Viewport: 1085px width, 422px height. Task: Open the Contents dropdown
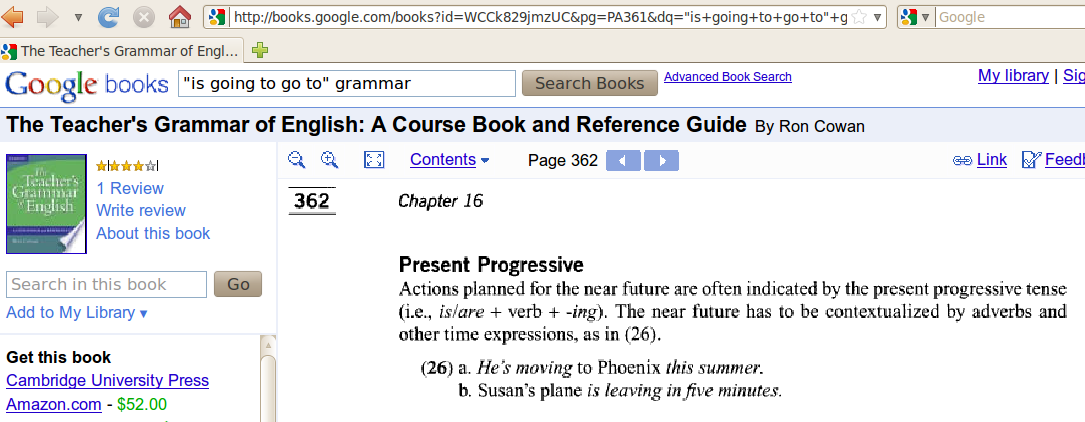[449, 160]
